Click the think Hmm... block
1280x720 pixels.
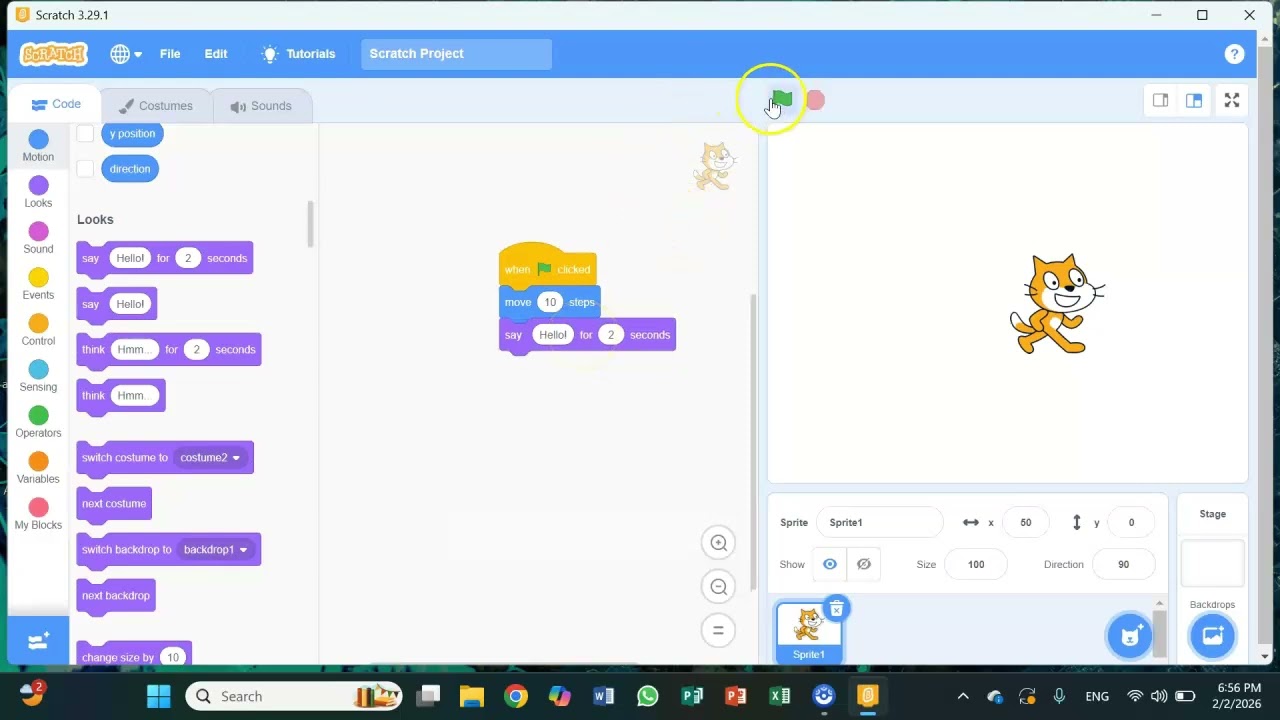pos(120,396)
